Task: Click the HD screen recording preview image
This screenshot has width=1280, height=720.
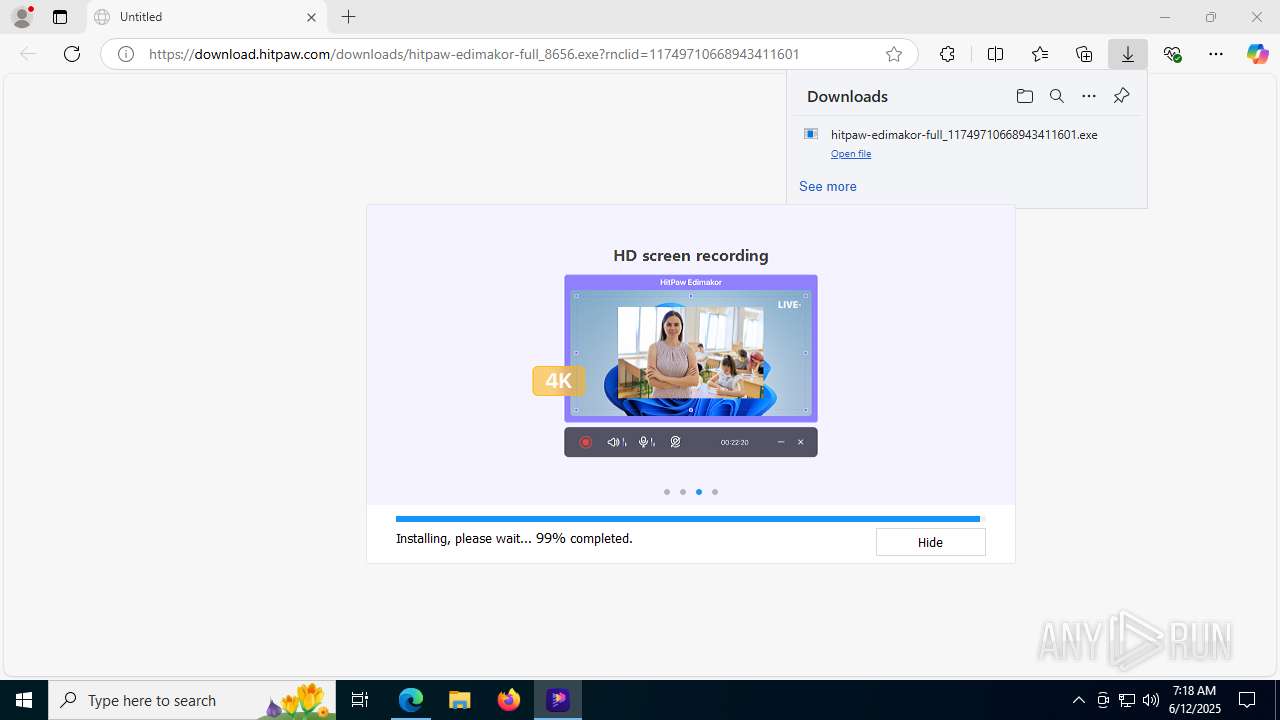Action: coord(691,365)
